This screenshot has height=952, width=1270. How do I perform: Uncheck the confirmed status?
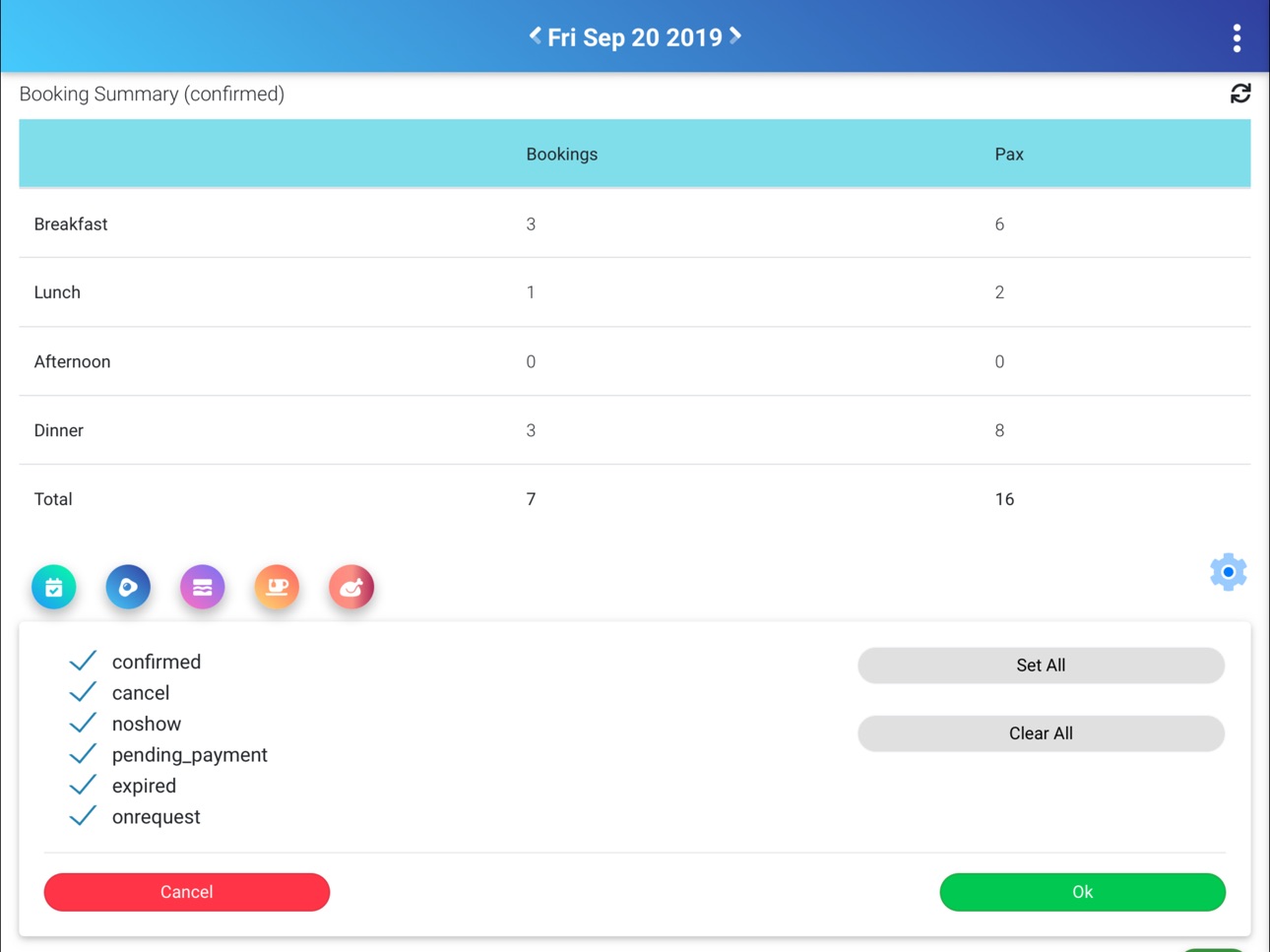(83, 662)
